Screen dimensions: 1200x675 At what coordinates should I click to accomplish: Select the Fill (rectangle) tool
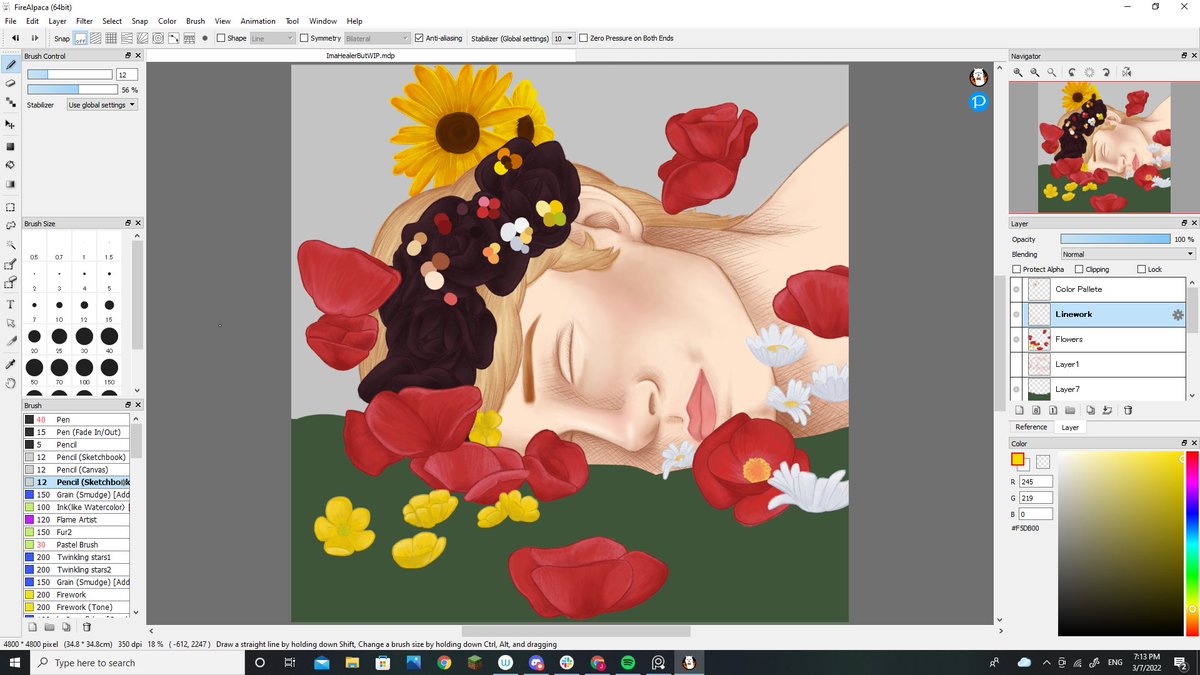tap(10, 147)
